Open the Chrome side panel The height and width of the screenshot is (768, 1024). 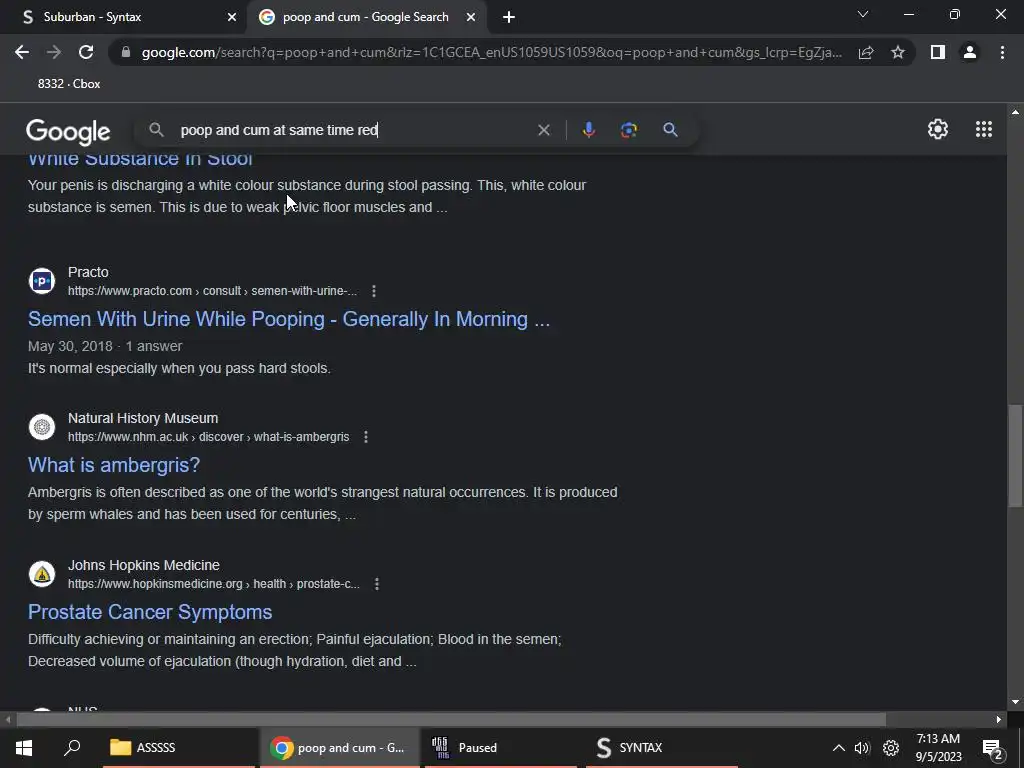[938, 52]
